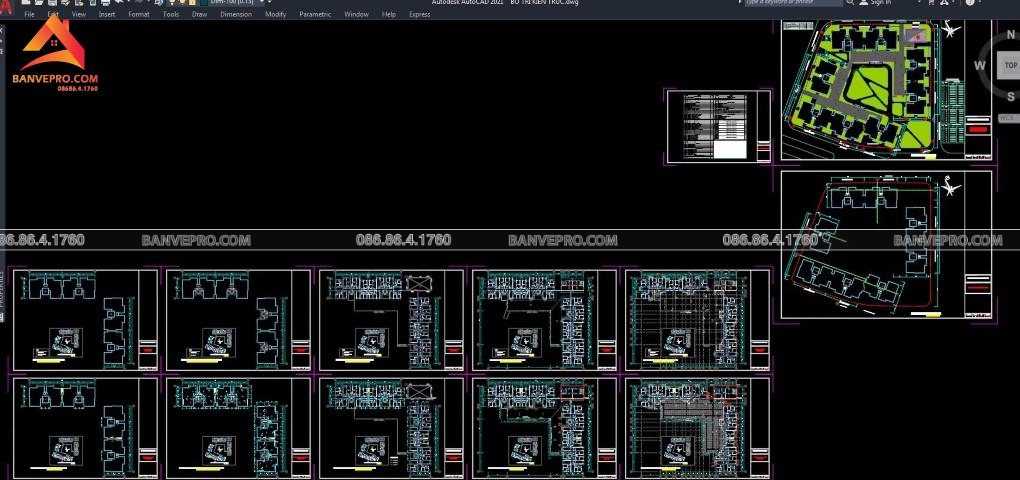
Task: Open the Tools menu
Action: (x=171, y=14)
